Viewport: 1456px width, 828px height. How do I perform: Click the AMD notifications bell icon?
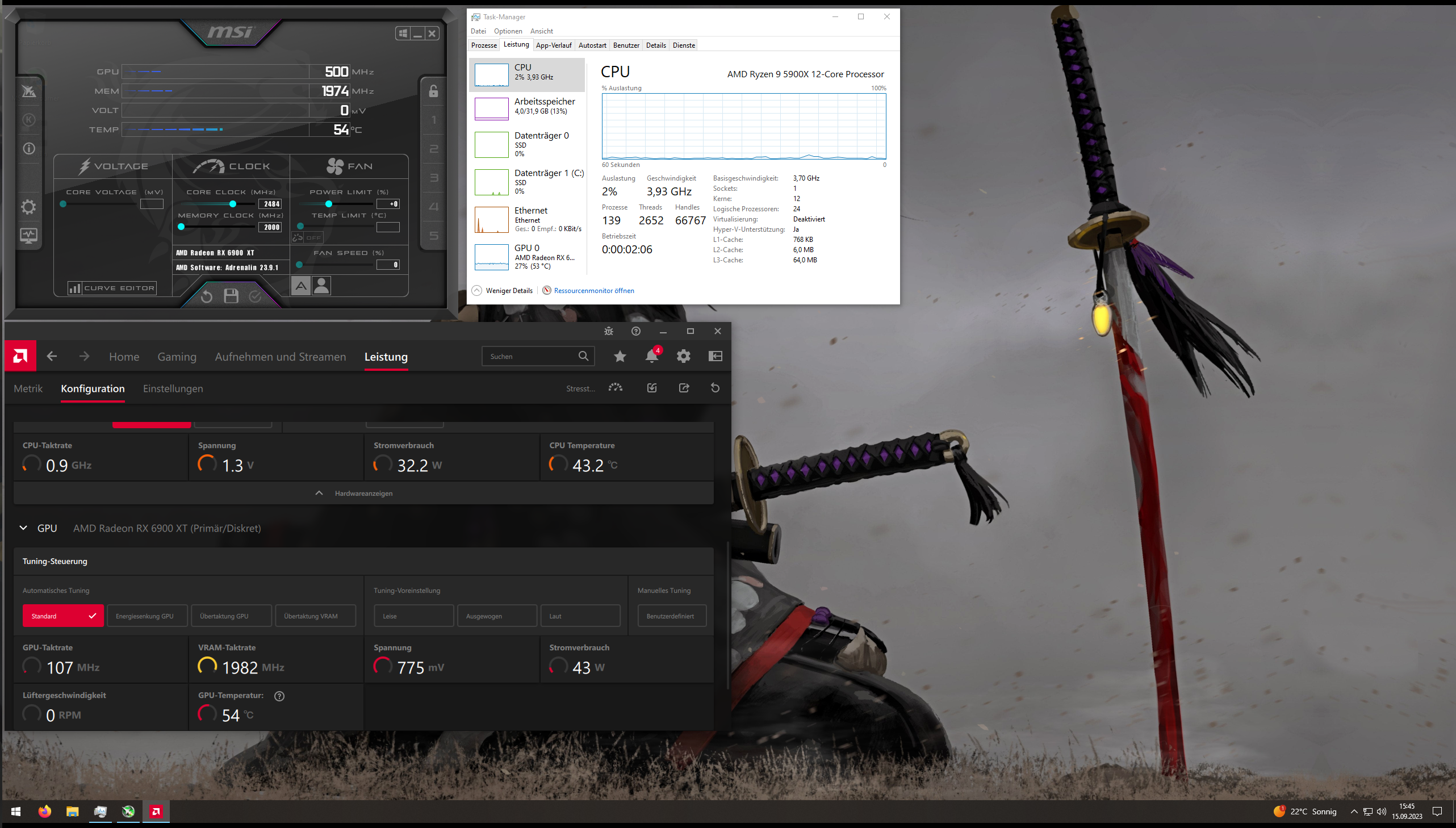click(x=651, y=357)
